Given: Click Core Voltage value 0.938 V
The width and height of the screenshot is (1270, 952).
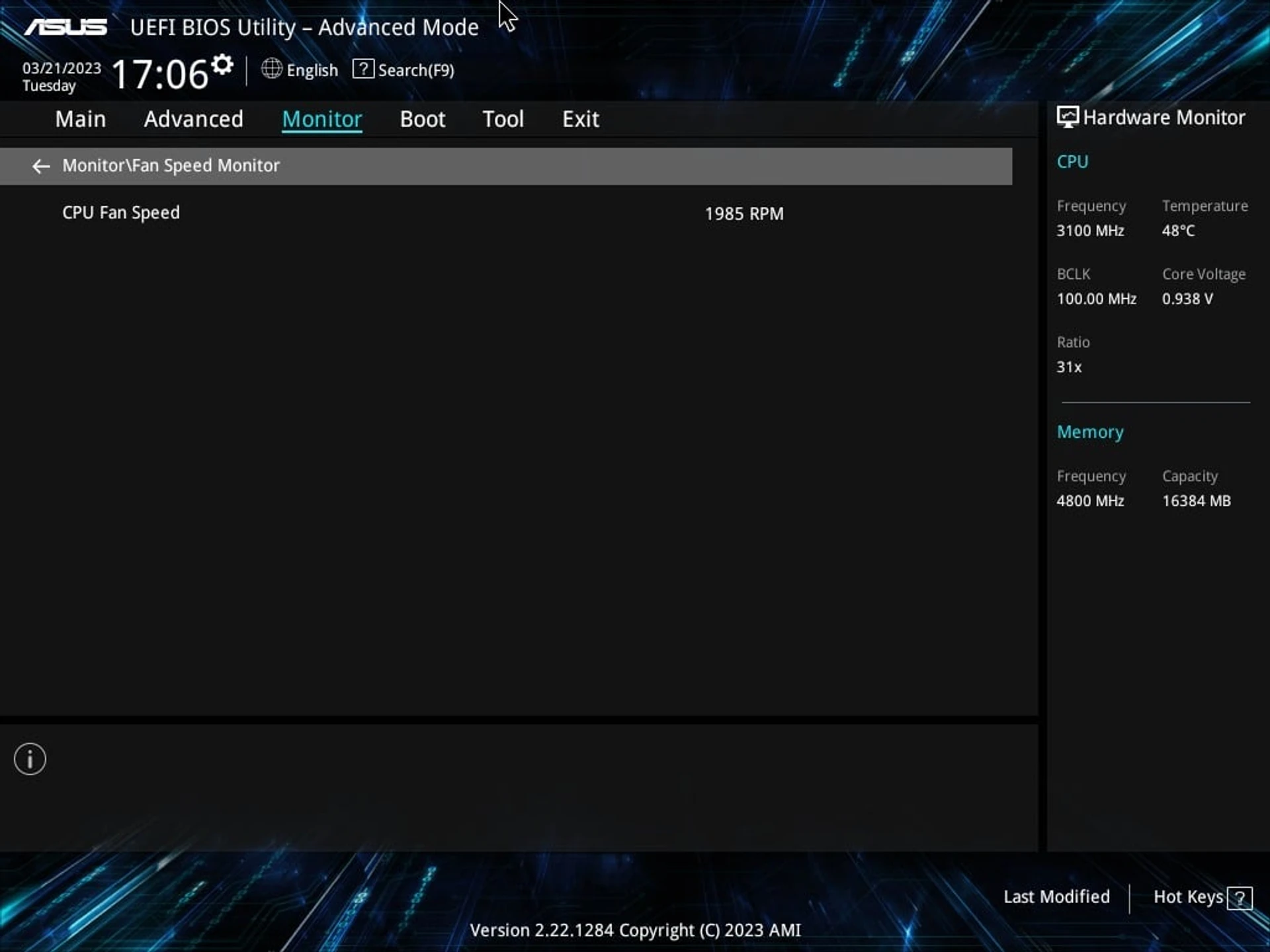Looking at the screenshot, I should point(1187,299).
